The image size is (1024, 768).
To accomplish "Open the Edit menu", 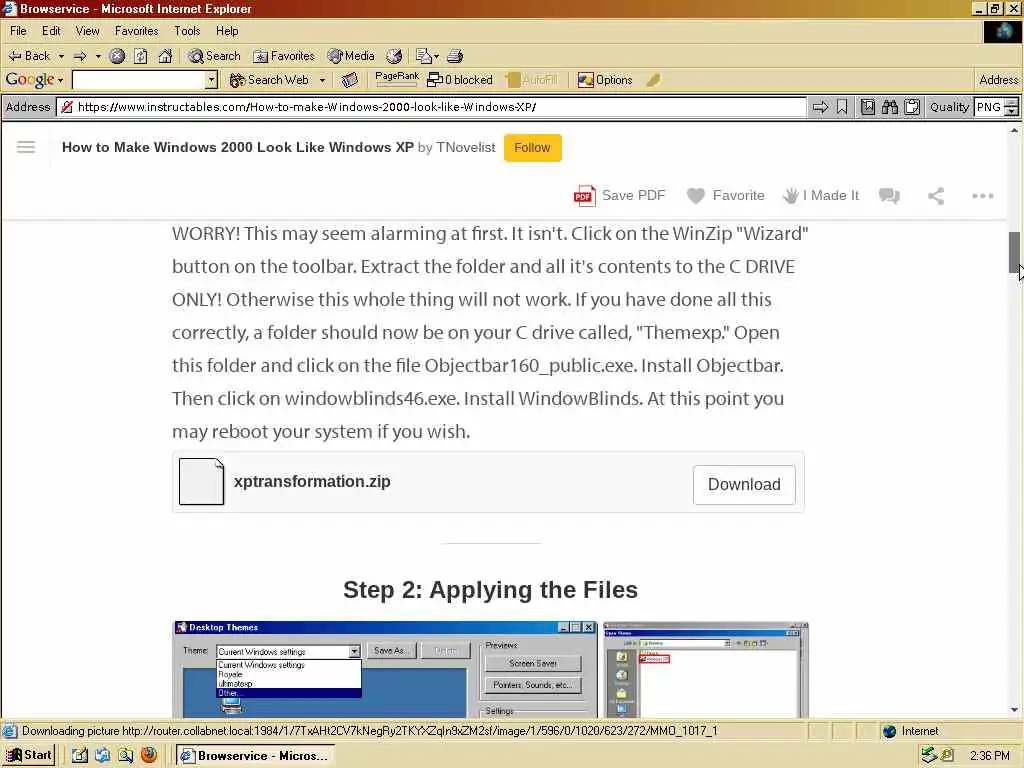I will pos(51,31).
